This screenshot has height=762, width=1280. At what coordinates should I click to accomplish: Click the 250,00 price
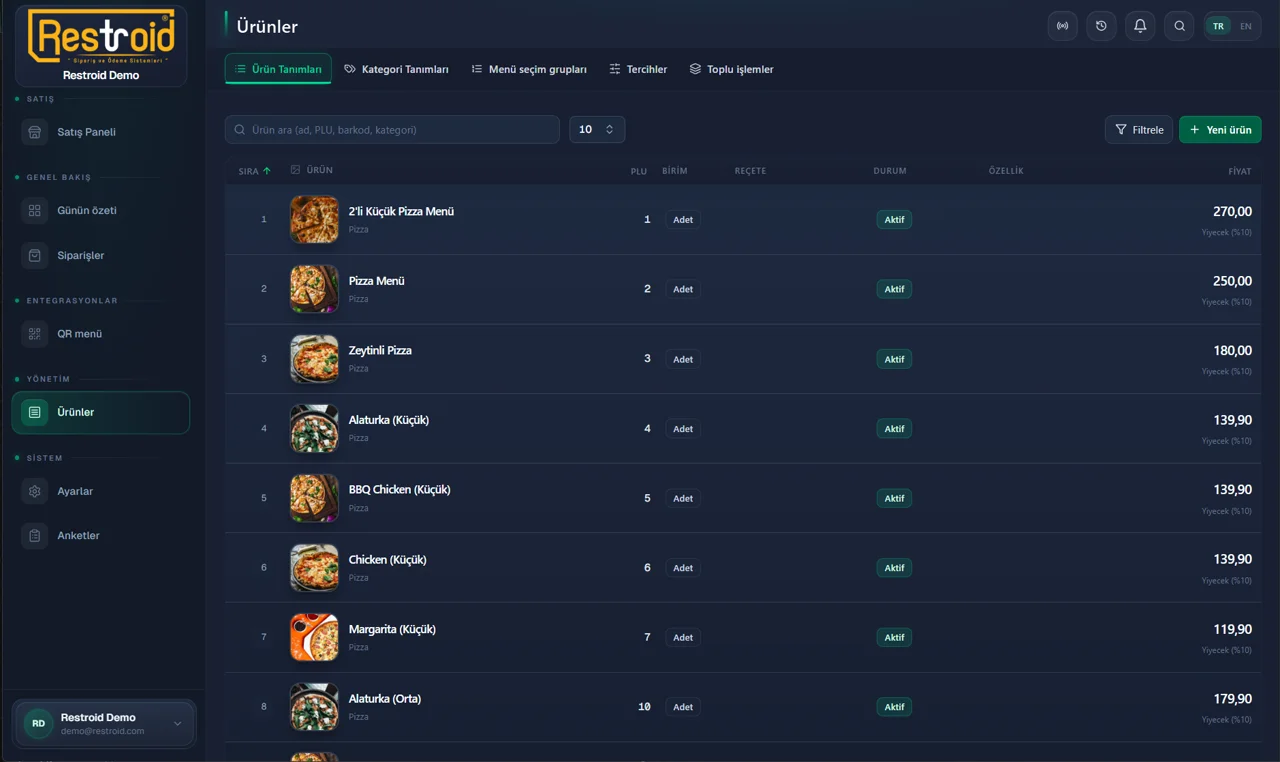click(1232, 281)
